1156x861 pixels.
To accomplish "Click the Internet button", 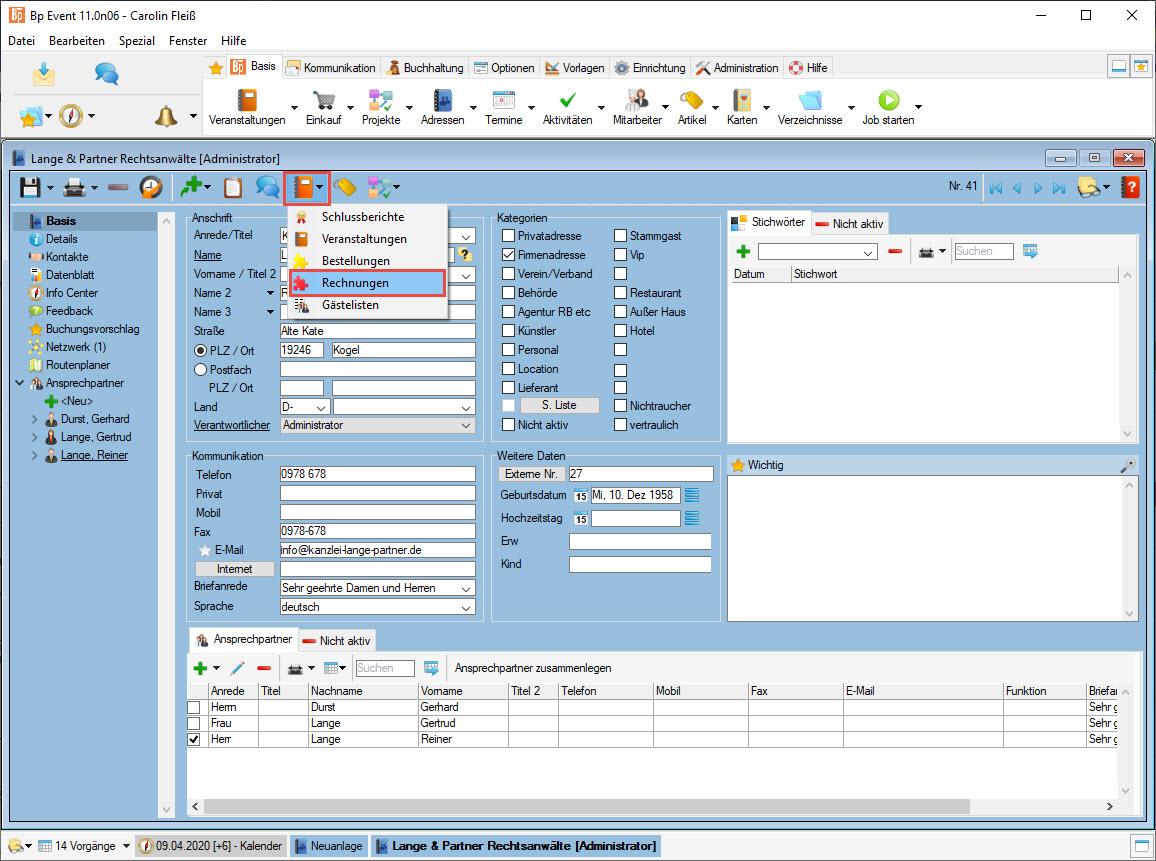I will [235, 569].
